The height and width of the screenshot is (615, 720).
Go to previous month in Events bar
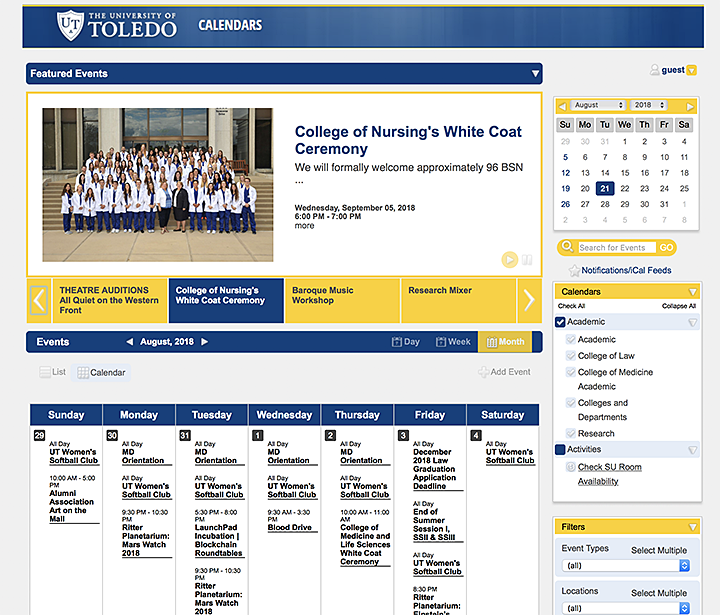129,342
